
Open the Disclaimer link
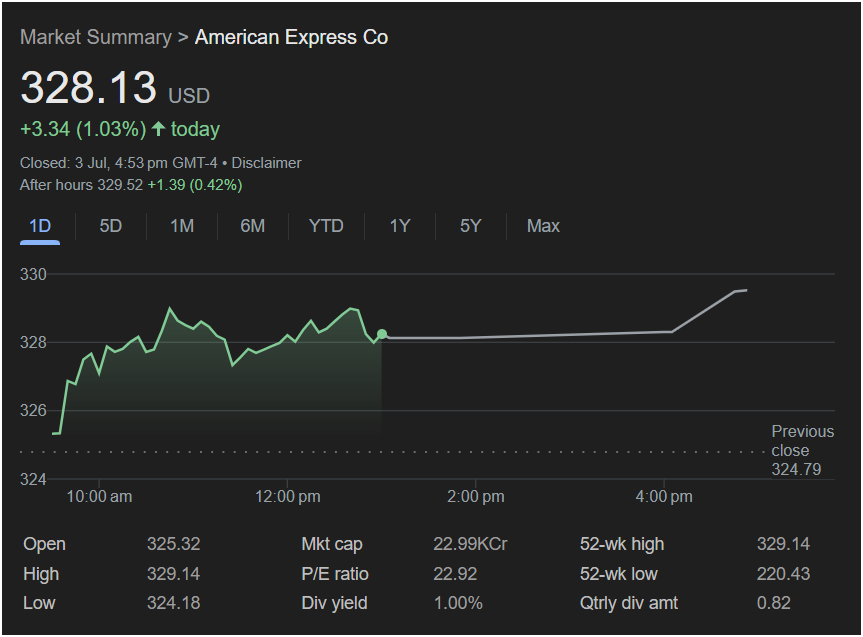pos(266,163)
